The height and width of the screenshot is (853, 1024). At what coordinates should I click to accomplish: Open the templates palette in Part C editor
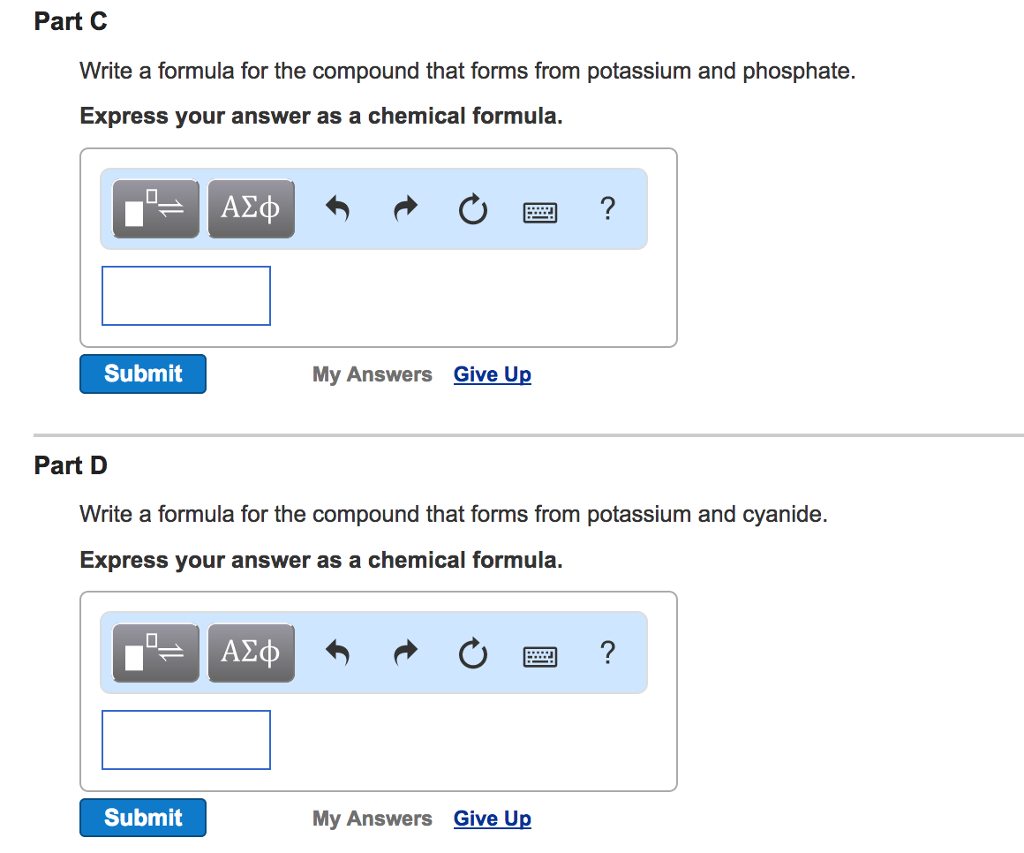click(x=155, y=208)
